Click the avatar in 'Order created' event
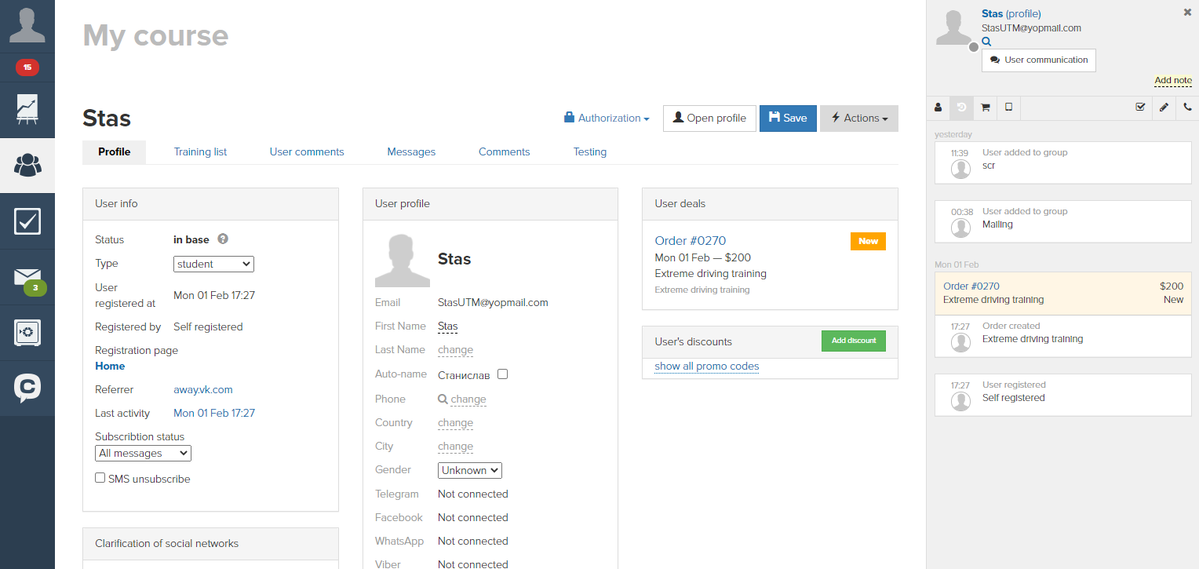The width and height of the screenshot is (1199, 569). [x=960, y=342]
